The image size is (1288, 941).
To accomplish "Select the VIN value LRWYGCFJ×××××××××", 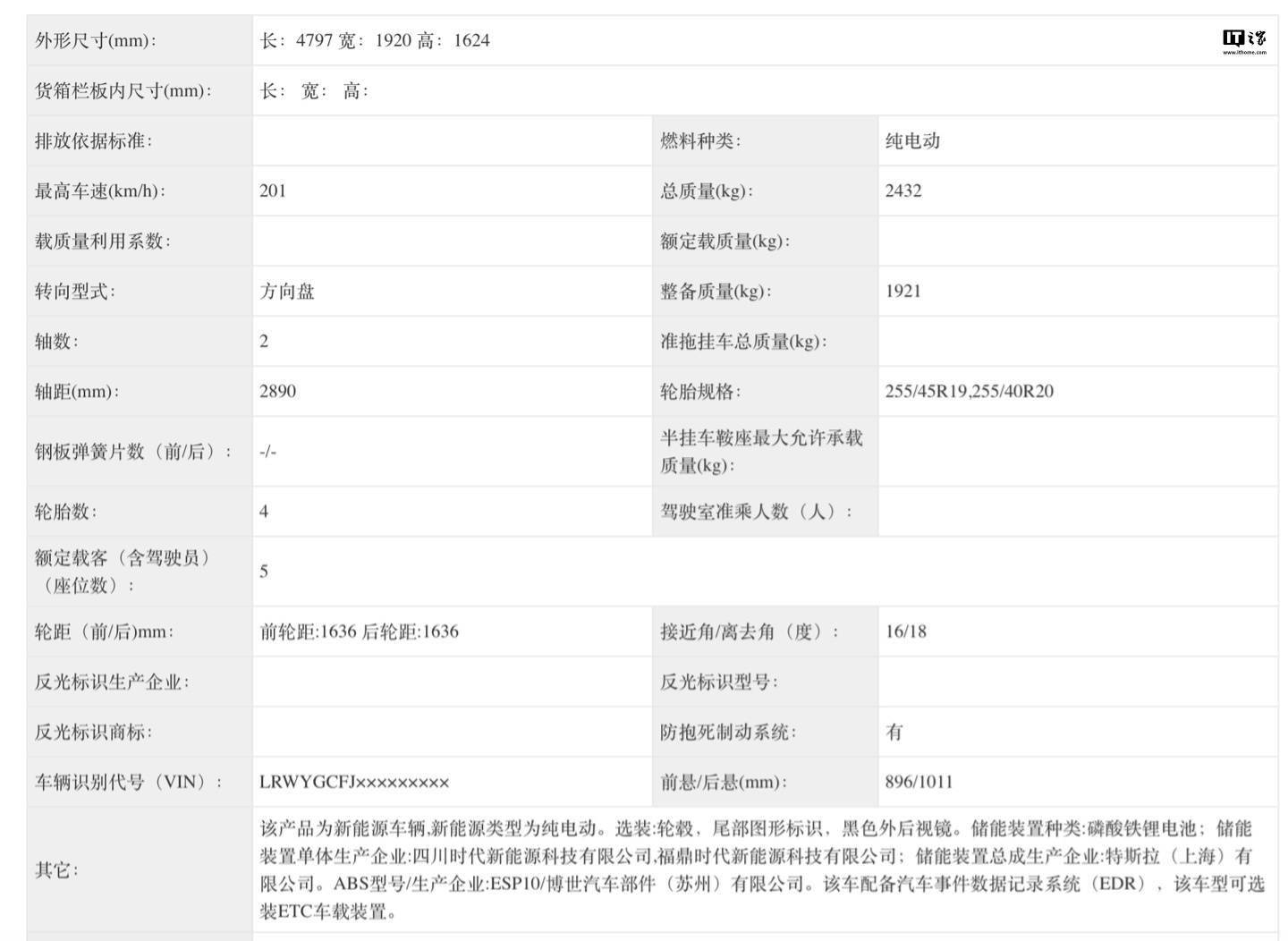I will (x=354, y=782).
